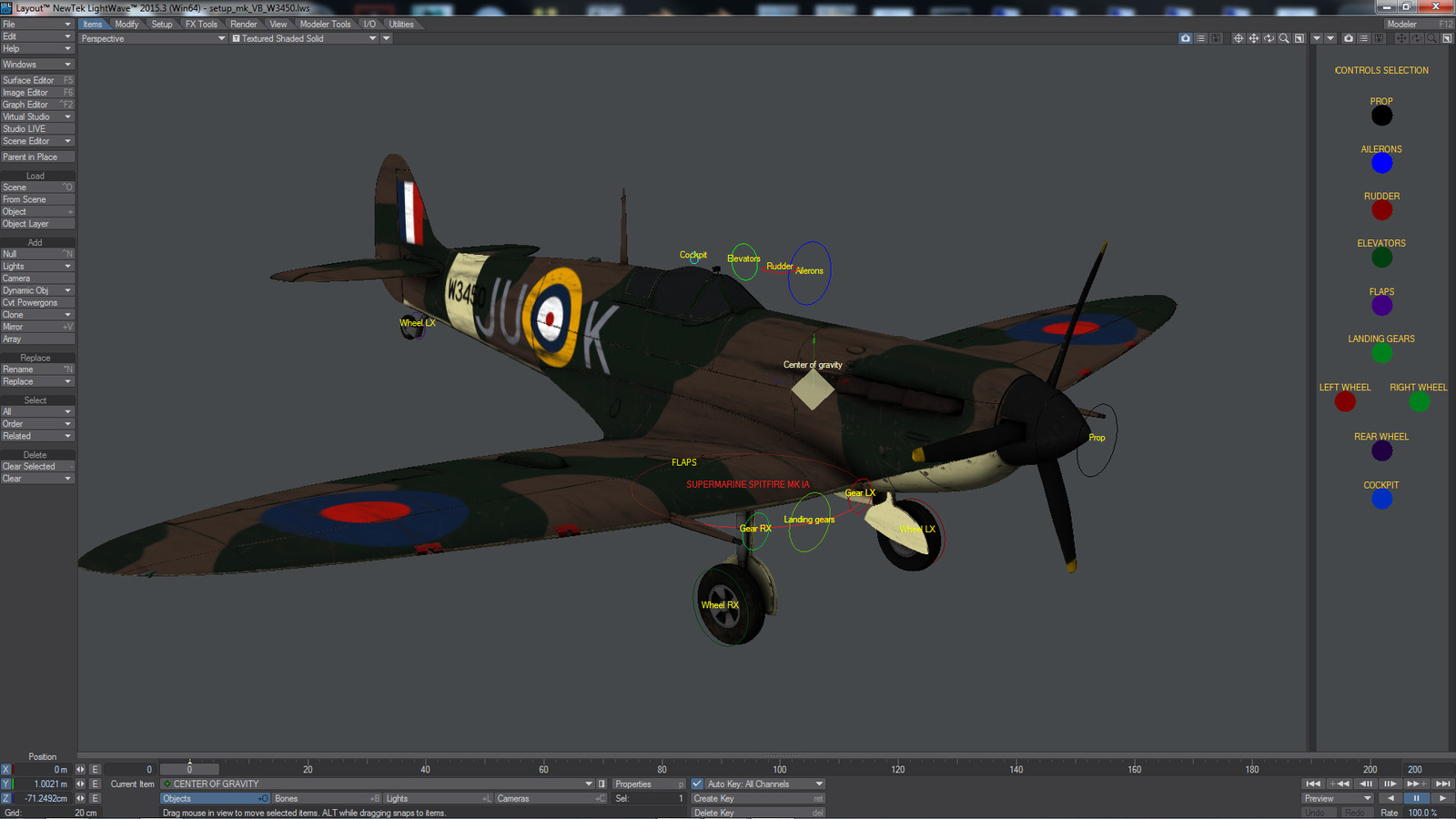Switch selection mode to Cameras

click(551, 798)
